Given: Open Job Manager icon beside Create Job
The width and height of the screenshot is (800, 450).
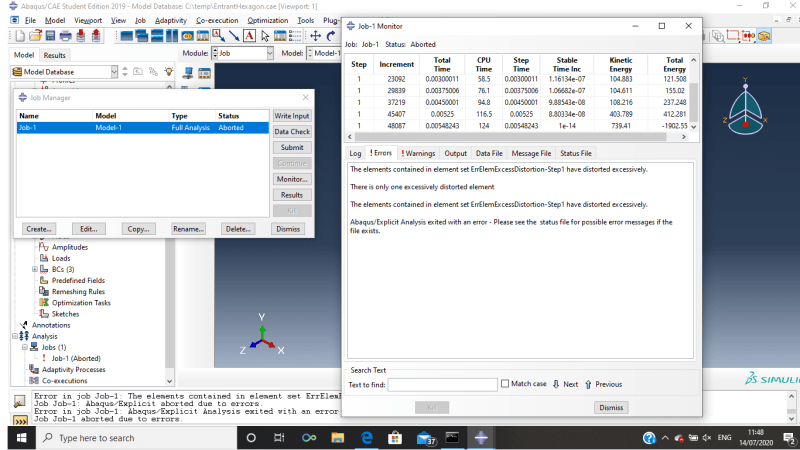Looking at the screenshot, I should point(205,73).
